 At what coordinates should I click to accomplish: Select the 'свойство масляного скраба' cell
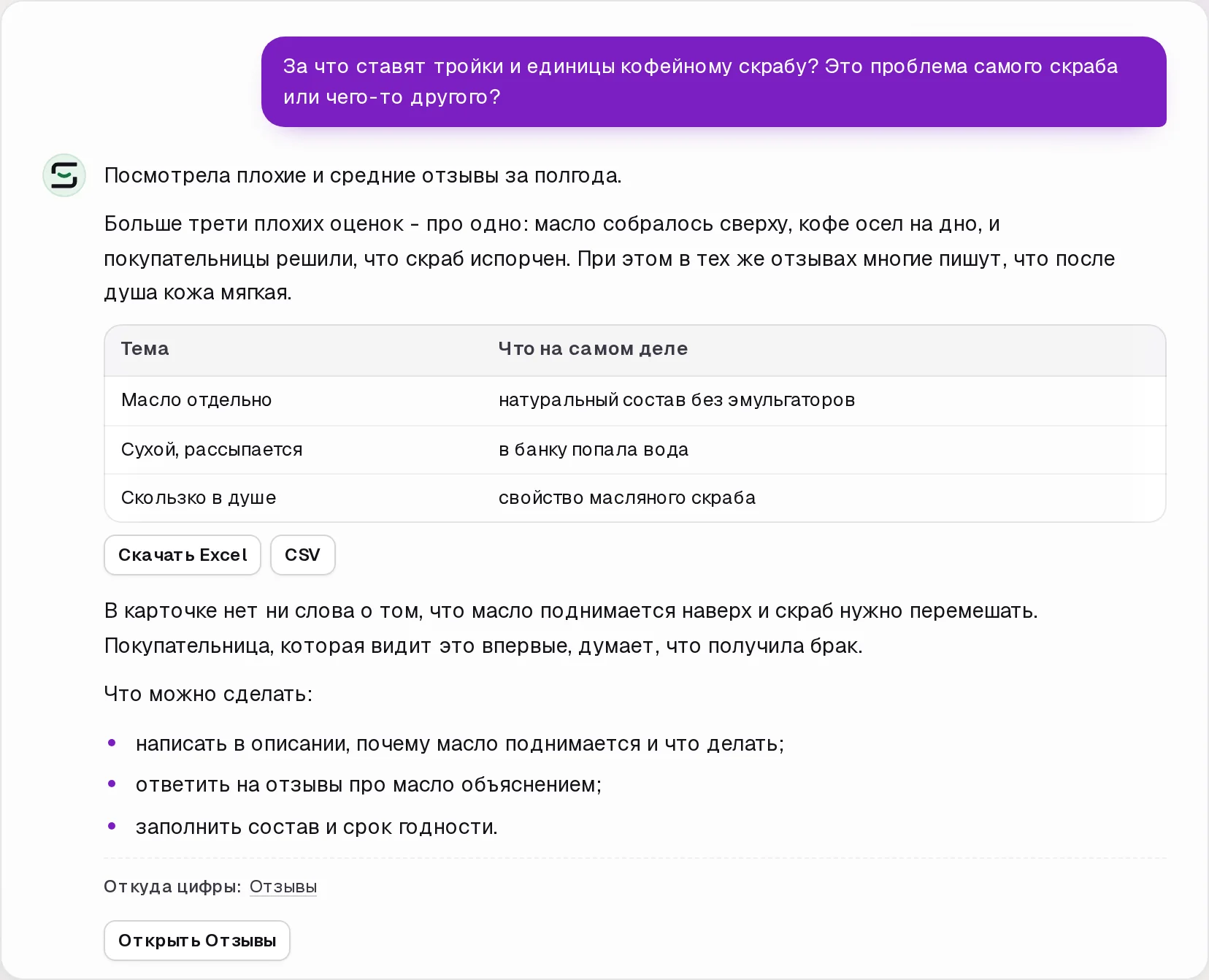627,498
